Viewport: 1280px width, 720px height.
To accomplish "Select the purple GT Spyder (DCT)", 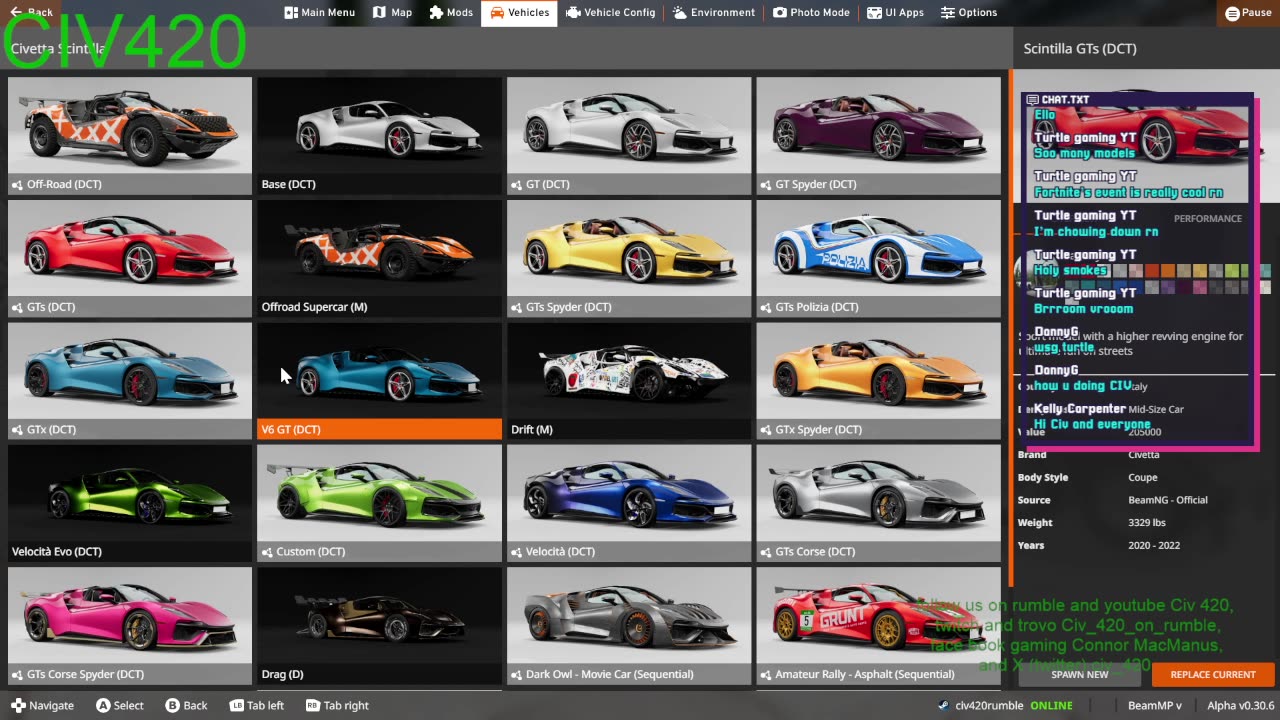I will (878, 135).
